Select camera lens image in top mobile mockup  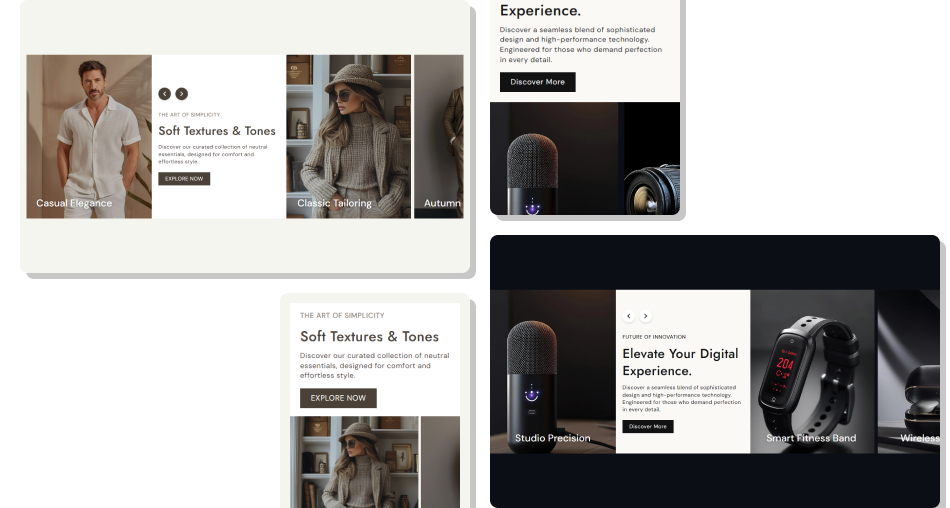point(652,158)
